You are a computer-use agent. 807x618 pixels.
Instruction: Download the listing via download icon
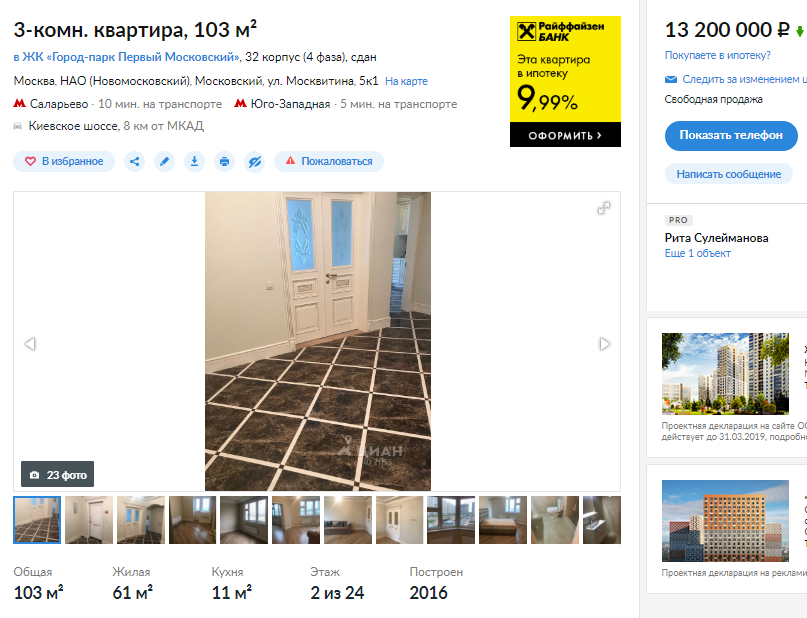pyautogui.click(x=195, y=162)
